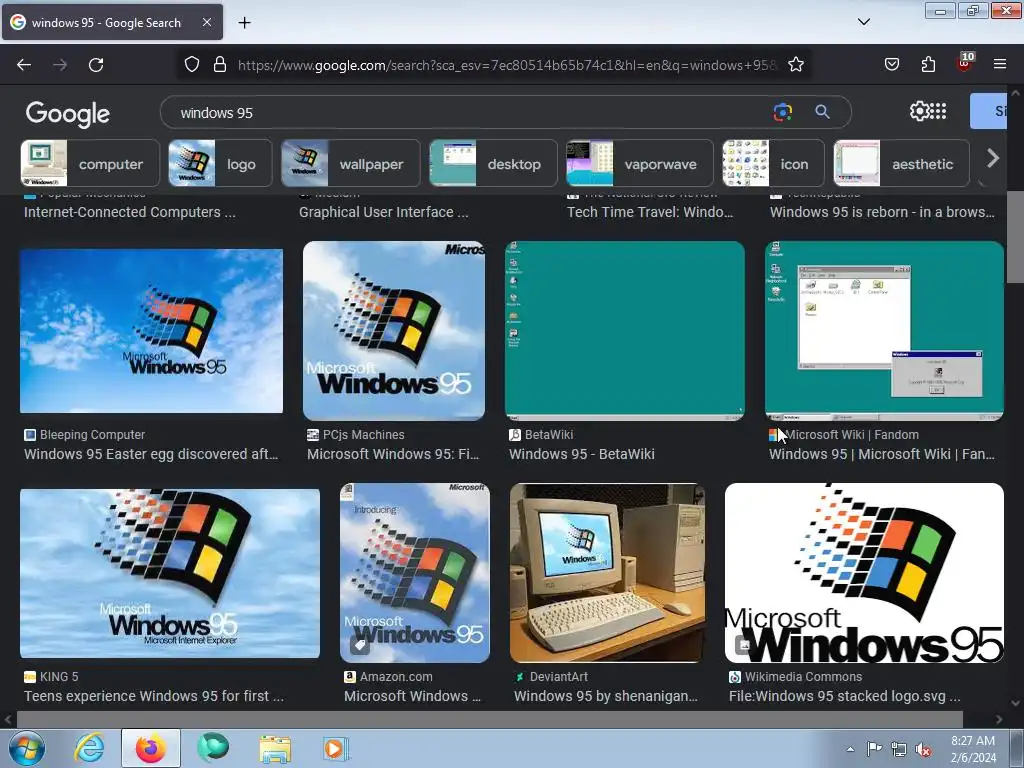Open the tracking protection shield icon

(x=191, y=64)
